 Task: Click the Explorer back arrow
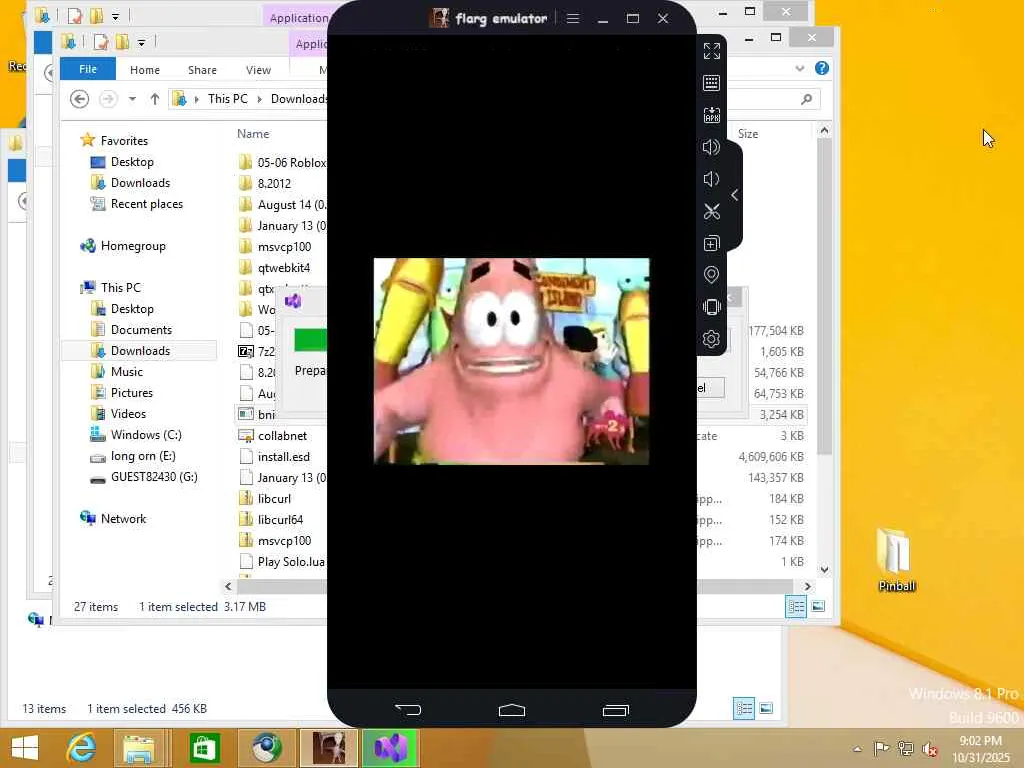pyautogui.click(x=80, y=99)
